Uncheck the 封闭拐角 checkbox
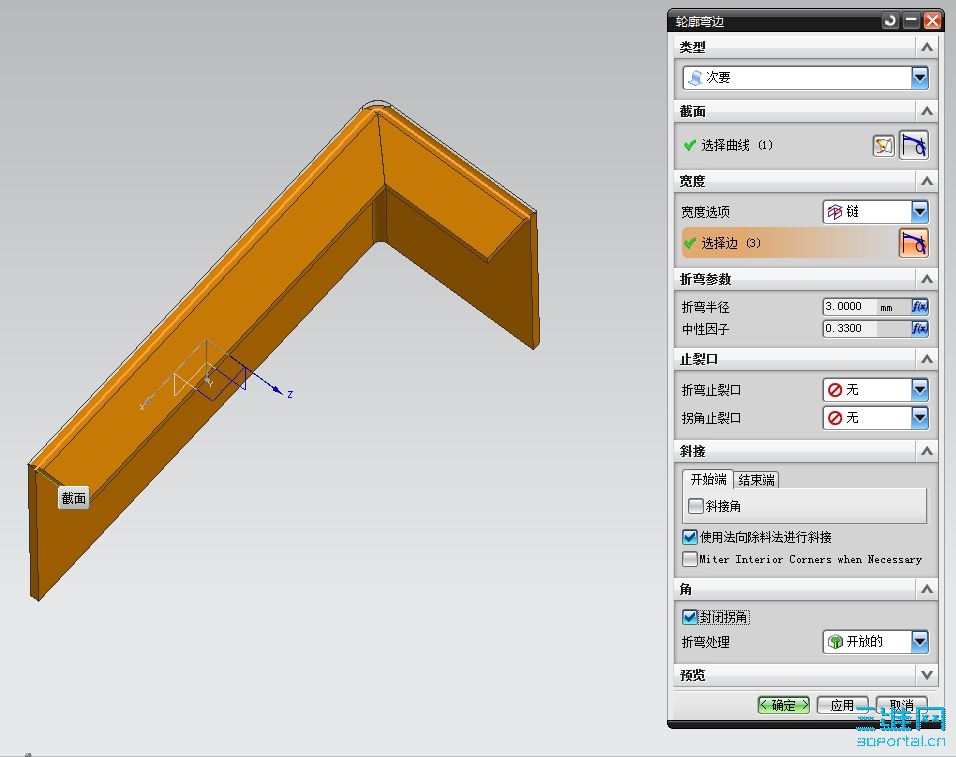The width and height of the screenshot is (956, 757). point(690,617)
